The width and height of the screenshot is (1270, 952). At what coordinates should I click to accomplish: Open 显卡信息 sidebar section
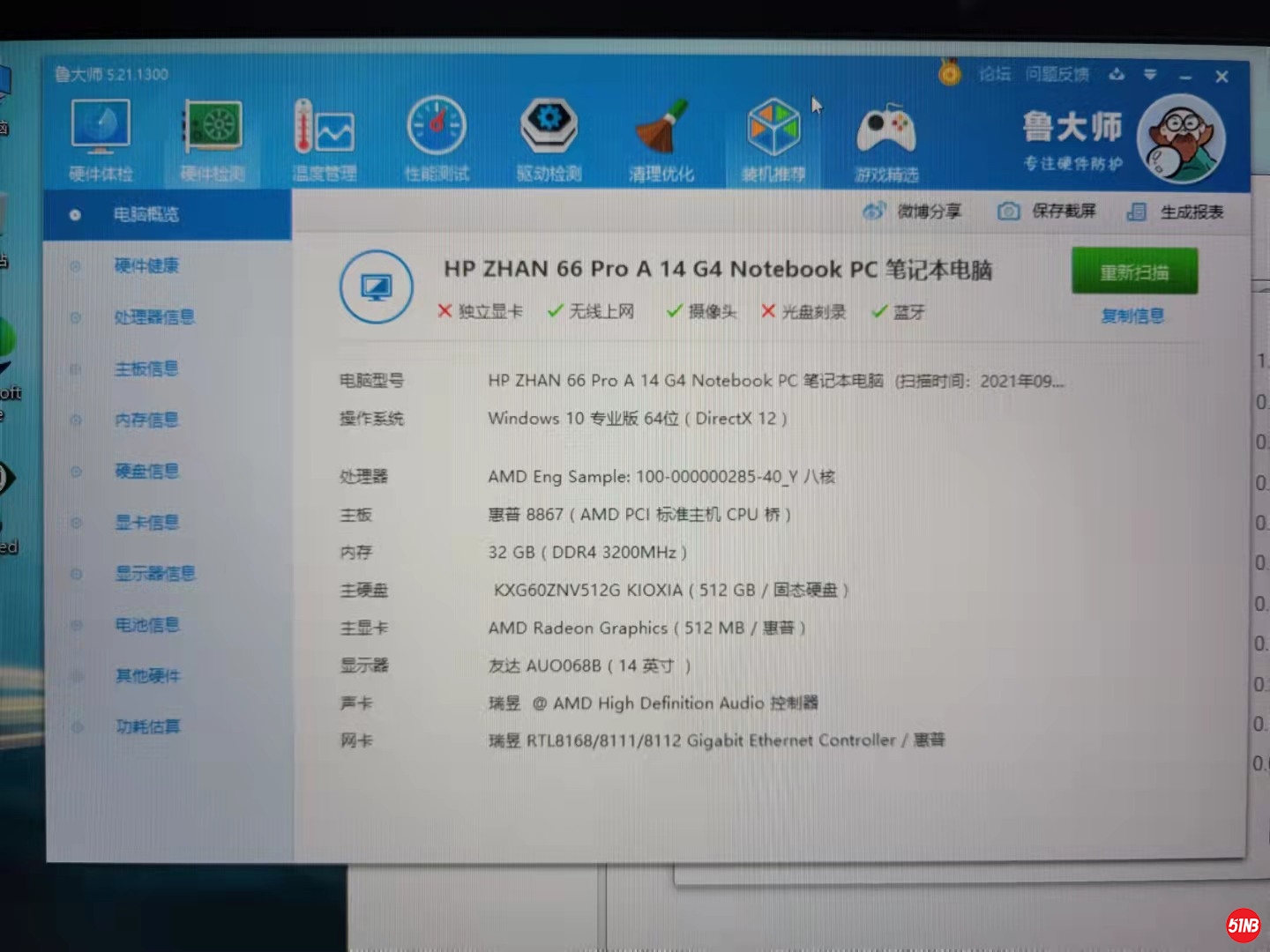(146, 522)
